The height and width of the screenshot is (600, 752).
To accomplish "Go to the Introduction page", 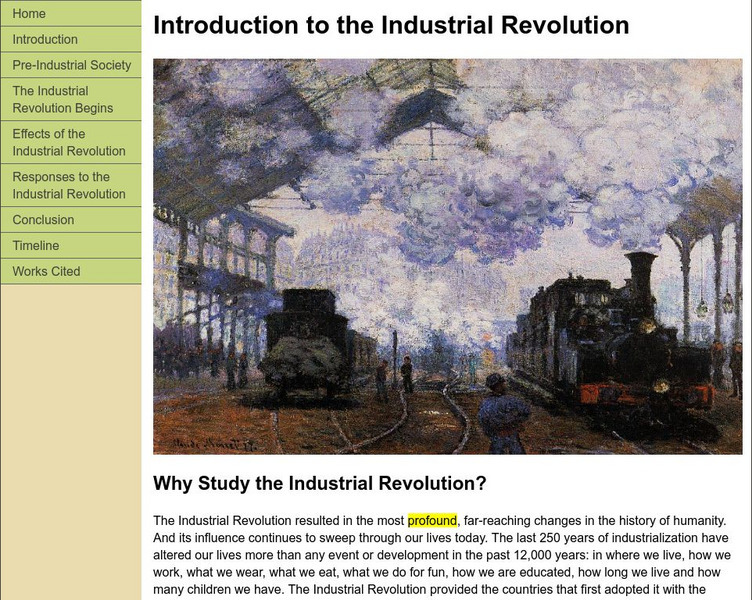I will (70, 39).
